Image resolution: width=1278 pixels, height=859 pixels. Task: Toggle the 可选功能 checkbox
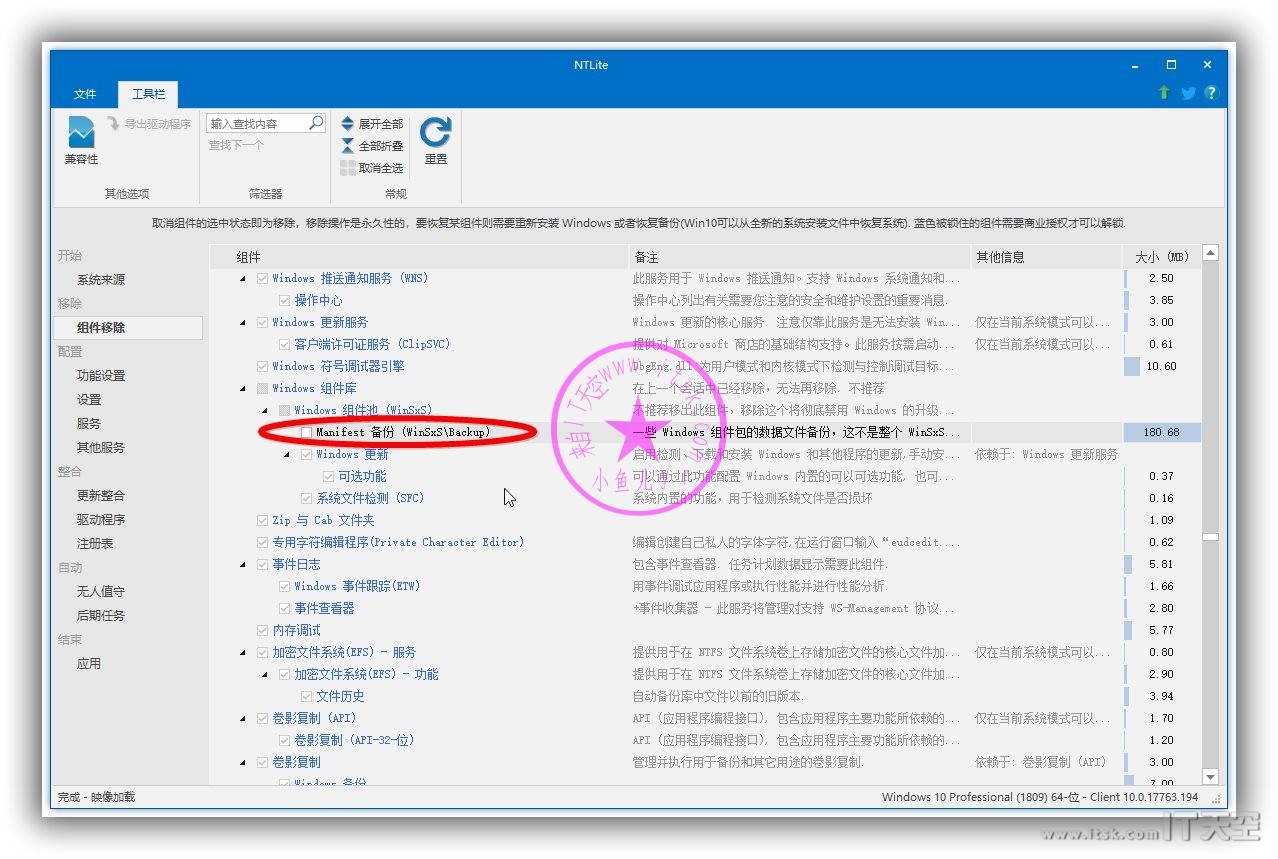click(x=329, y=476)
